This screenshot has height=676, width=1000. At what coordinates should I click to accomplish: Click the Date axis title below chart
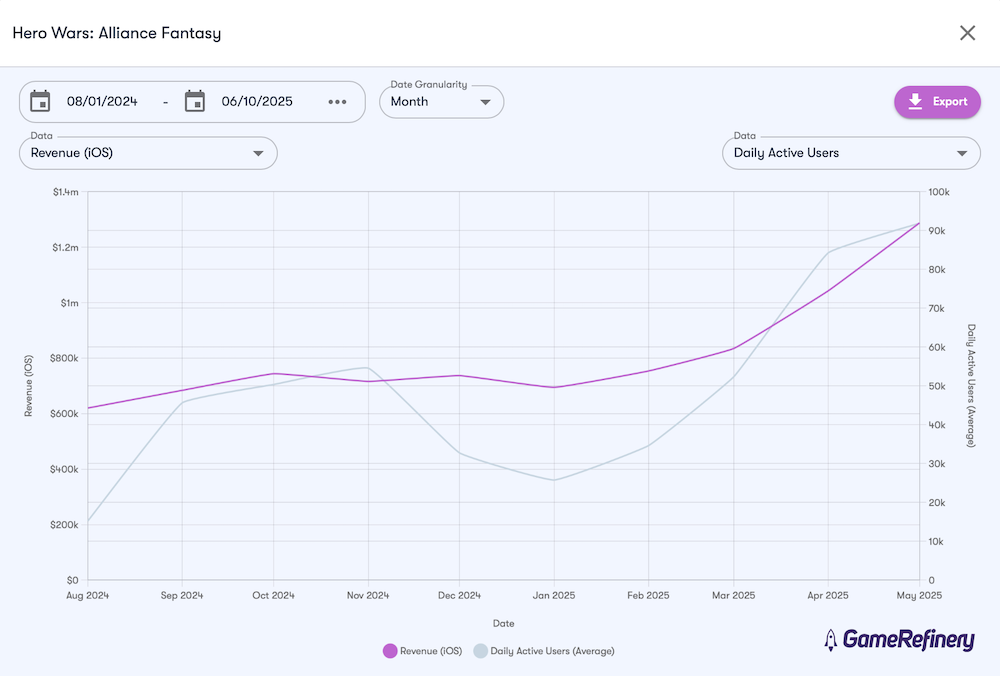(x=503, y=624)
